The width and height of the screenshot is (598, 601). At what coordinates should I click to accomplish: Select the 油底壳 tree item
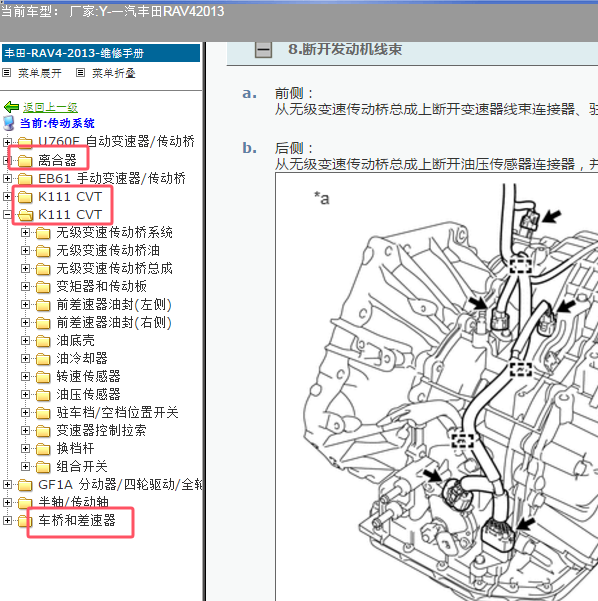pos(75,340)
